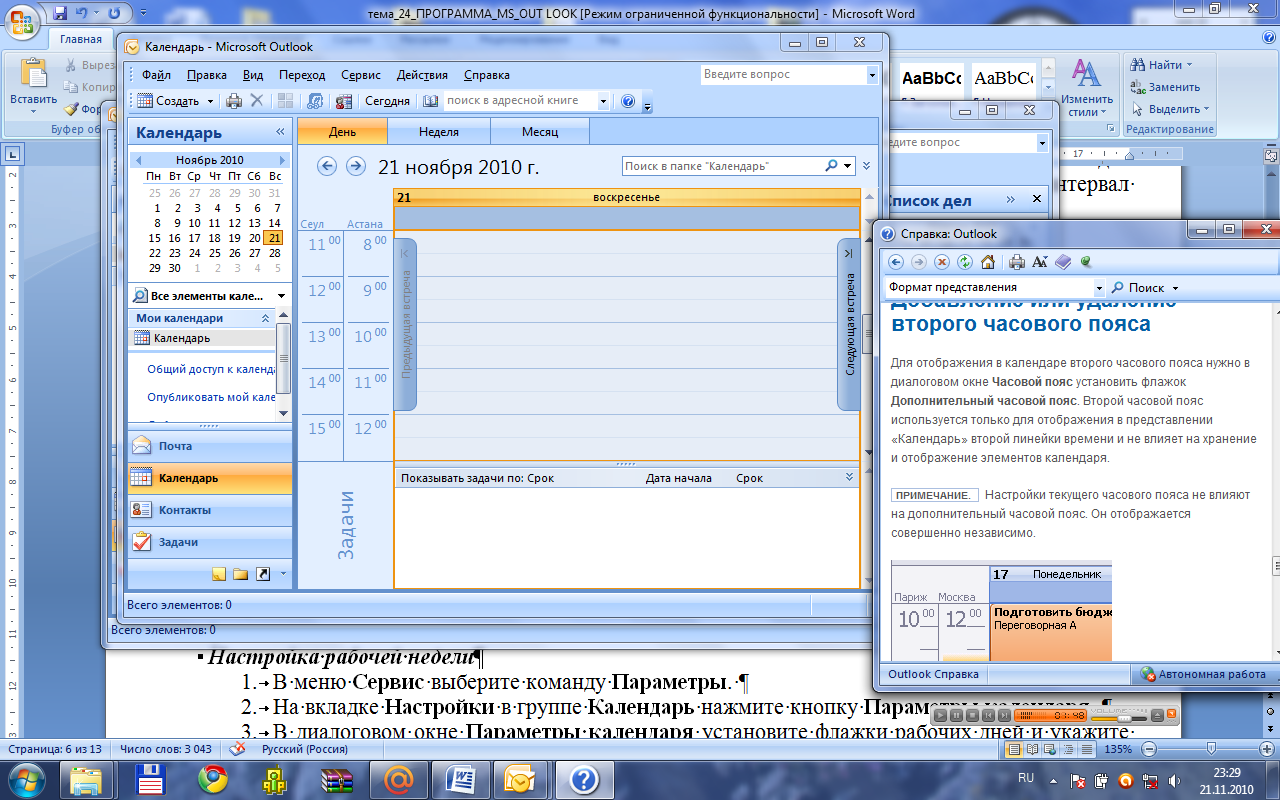Click Word zoom in plus button
This screenshot has height=800, width=1280.
point(1268,748)
